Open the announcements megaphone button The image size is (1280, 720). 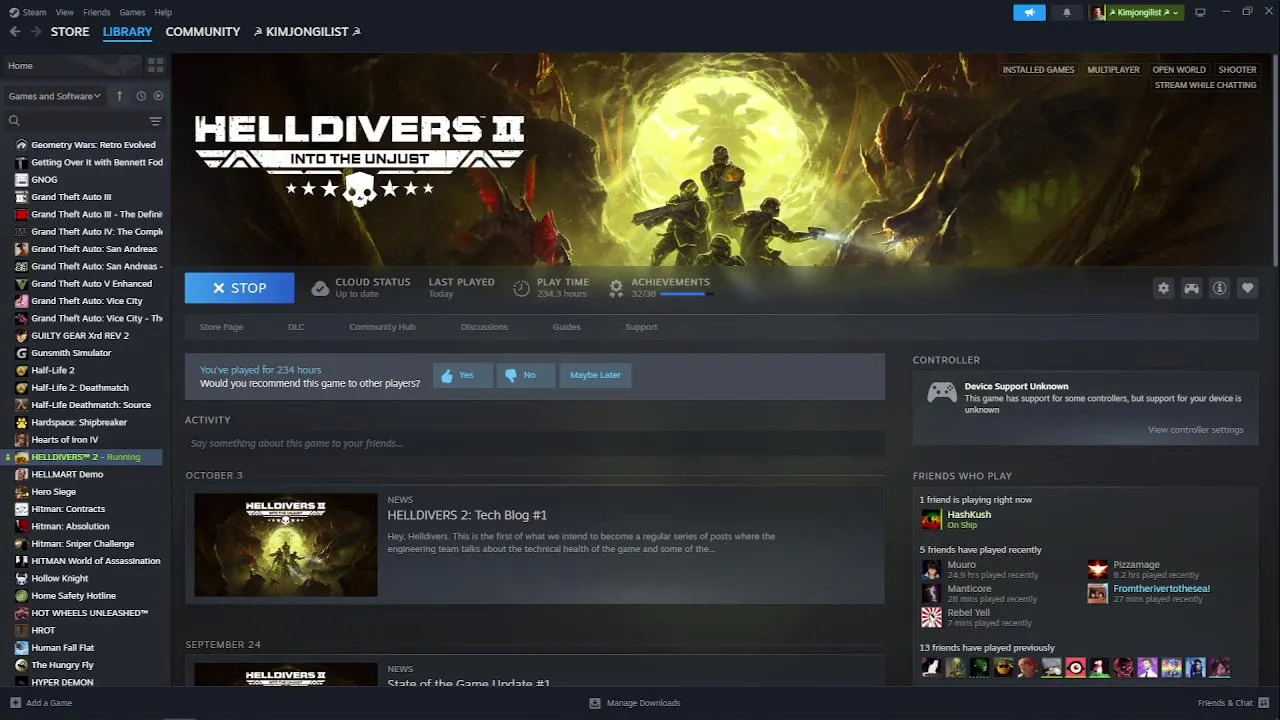pyautogui.click(x=1029, y=12)
